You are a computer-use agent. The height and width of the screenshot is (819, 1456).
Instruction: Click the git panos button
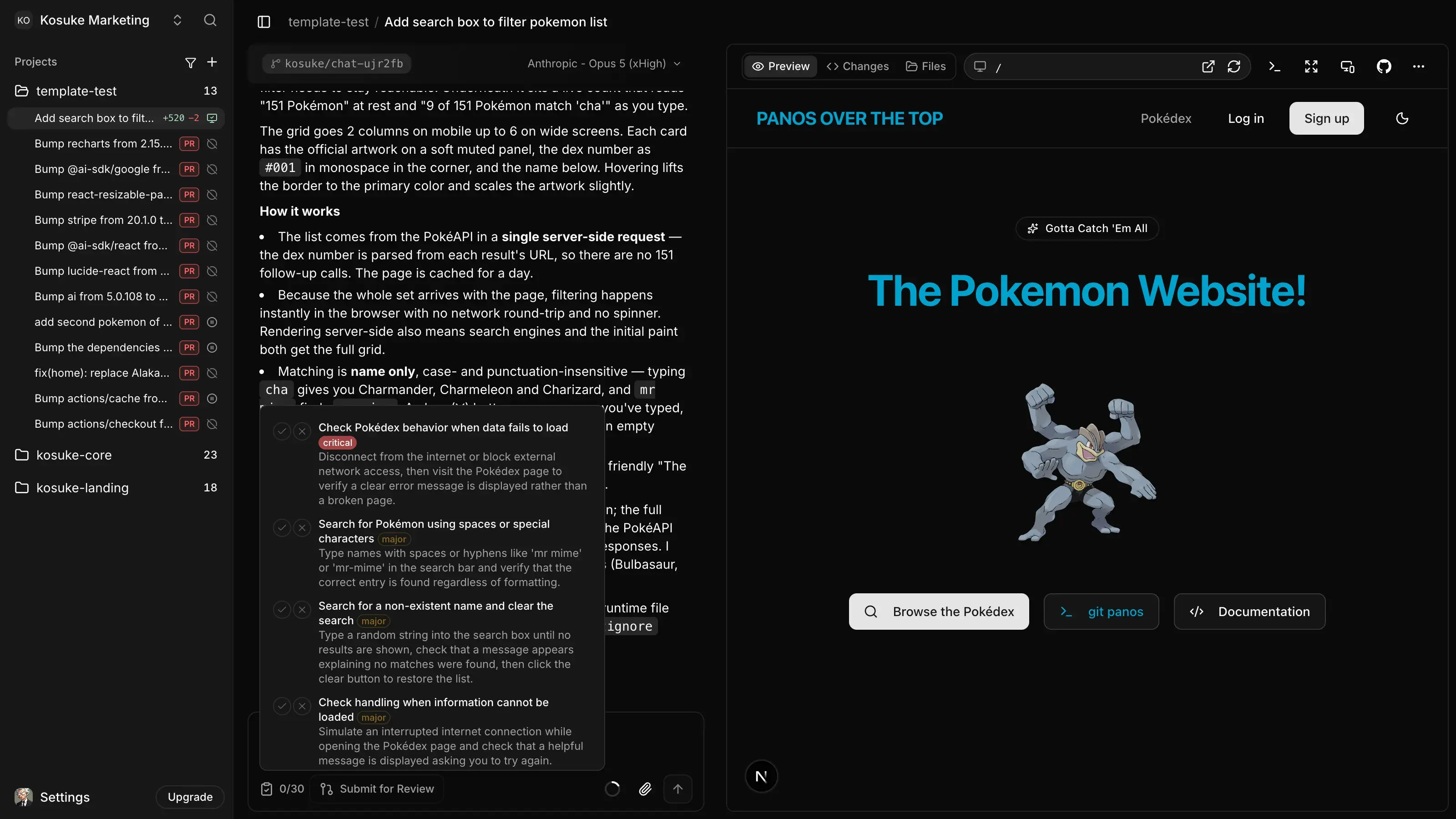[x=1101, y=612]
